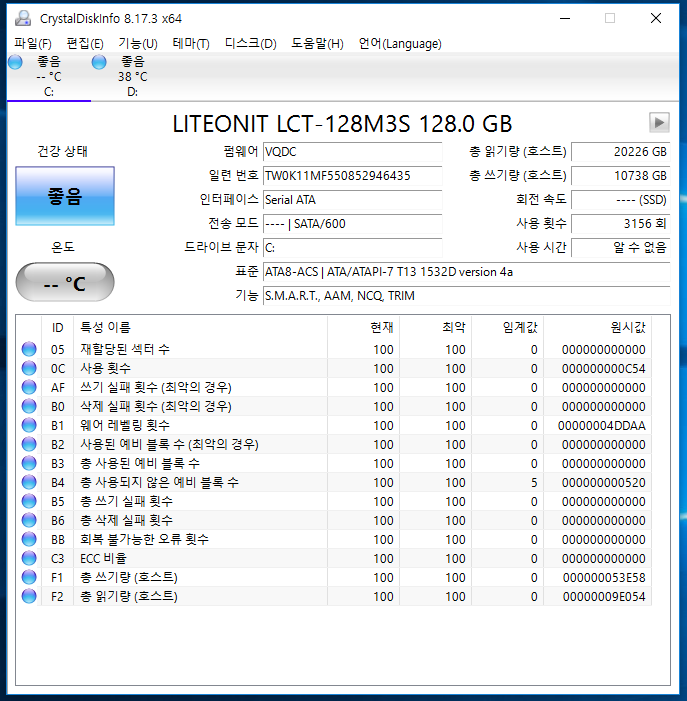
Task: Click status icon for attribute B2
Action: pyautogui.click(x=29, y=444)
